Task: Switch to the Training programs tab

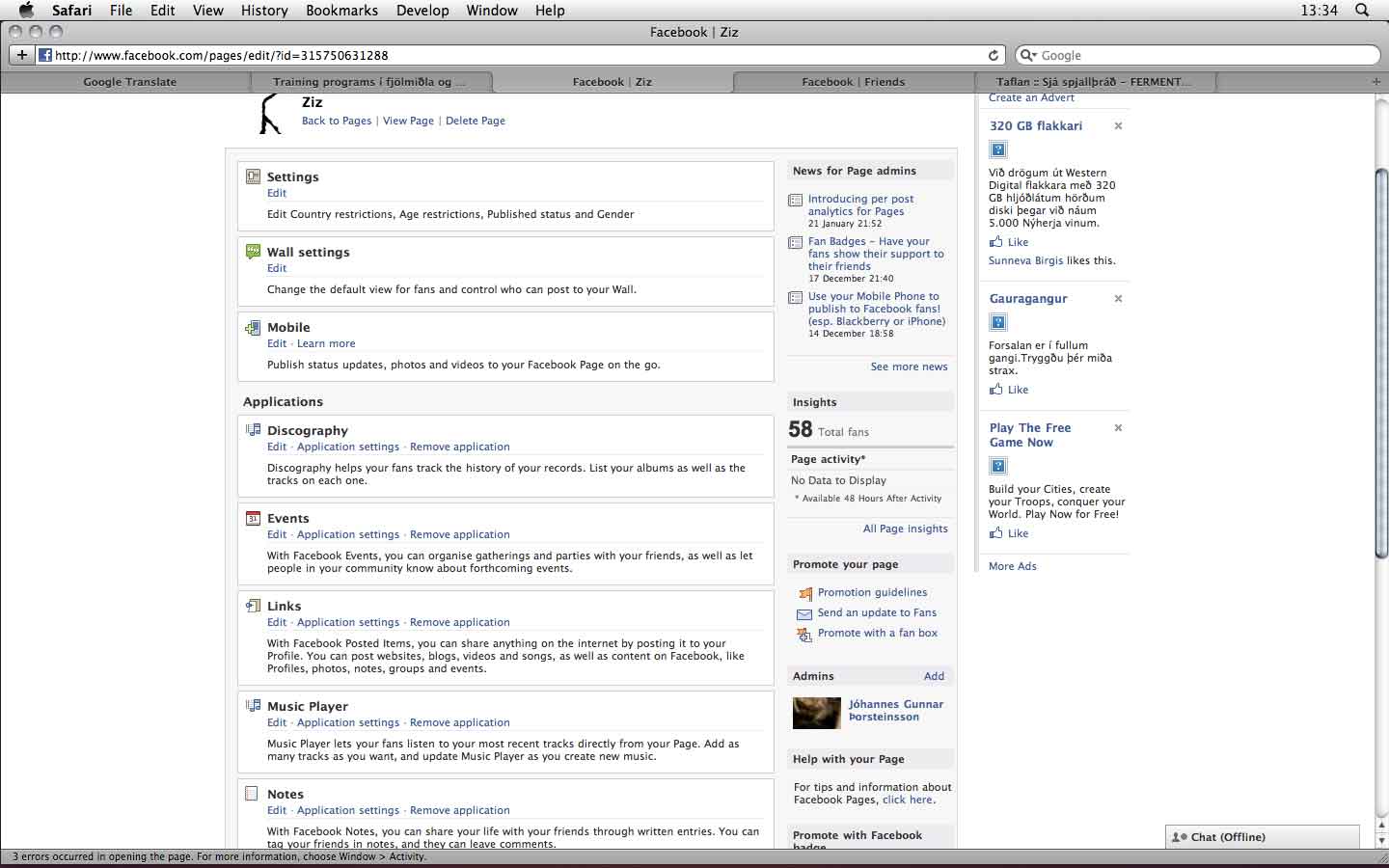Action: (x=371, y=82)
